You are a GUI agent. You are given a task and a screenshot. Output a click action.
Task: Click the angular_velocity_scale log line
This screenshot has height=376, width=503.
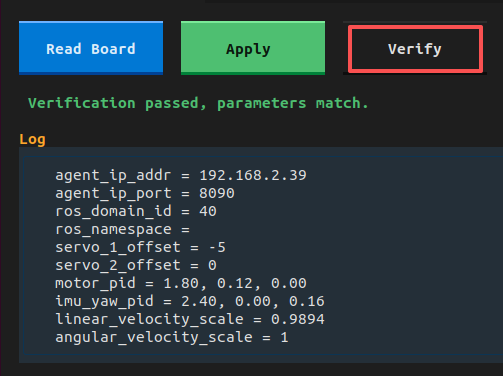(x=172, y=337)
